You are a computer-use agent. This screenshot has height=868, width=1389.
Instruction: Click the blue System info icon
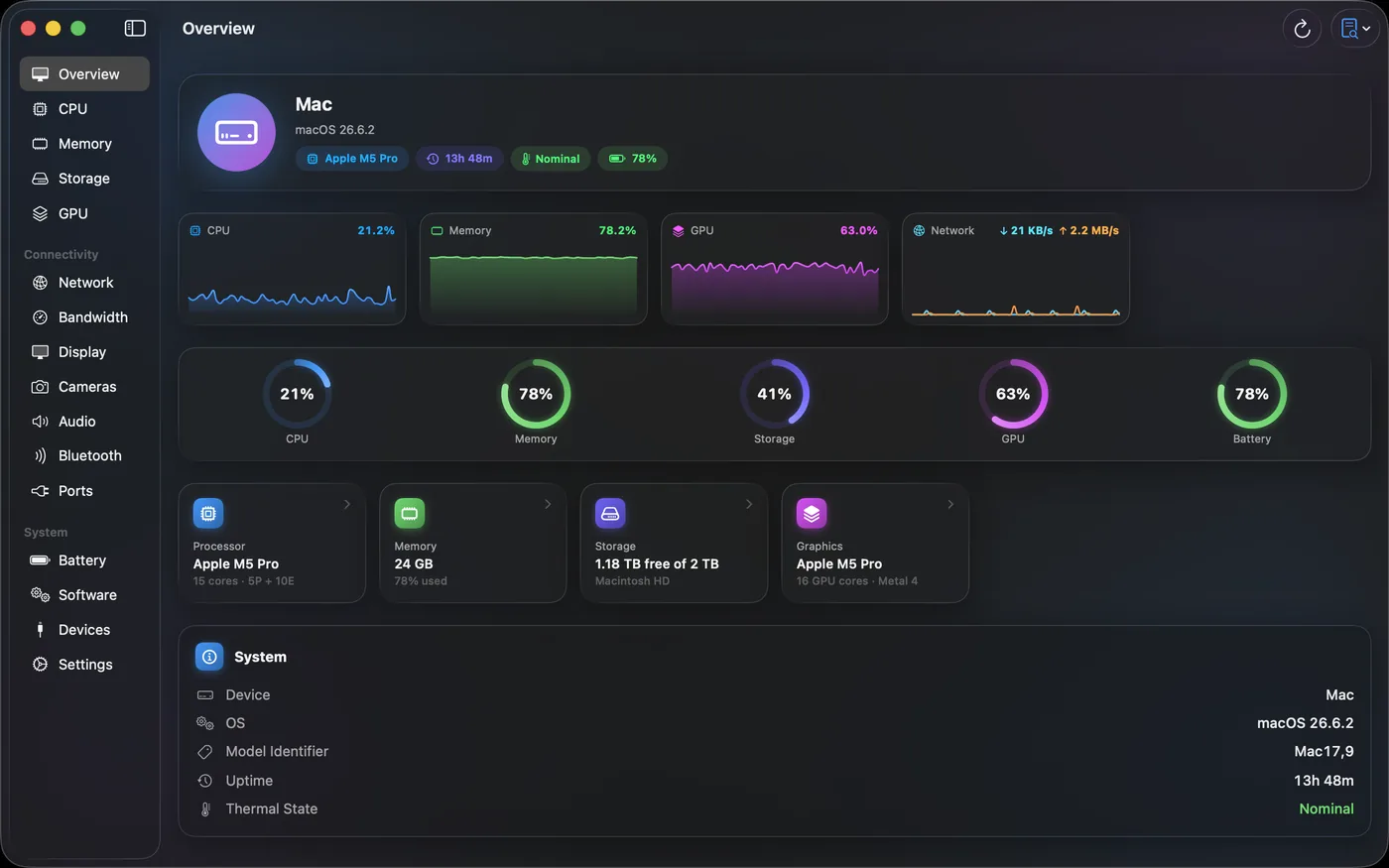(x=209, y=657)
